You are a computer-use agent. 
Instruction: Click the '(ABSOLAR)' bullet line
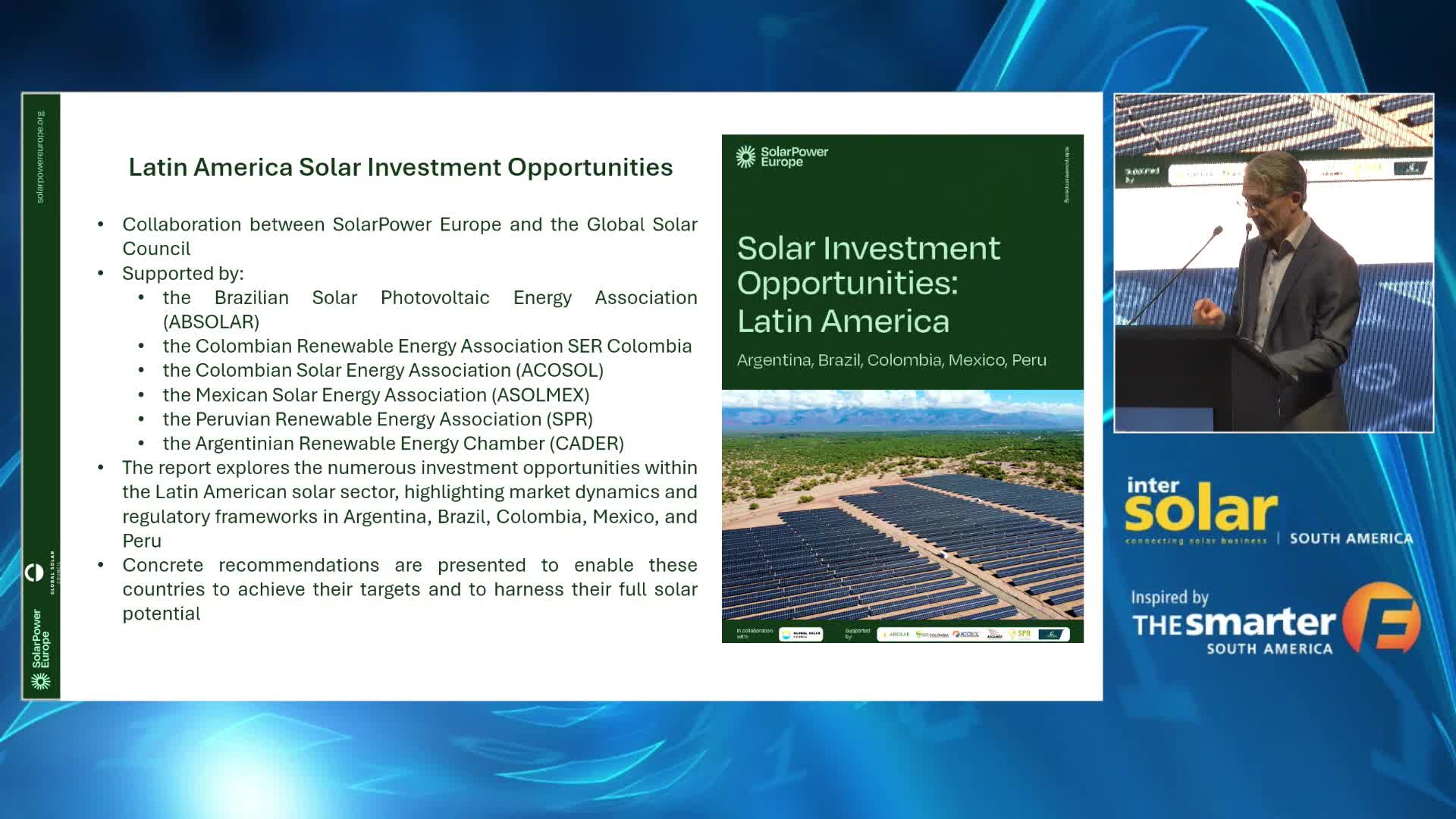[x=430, y=309]
